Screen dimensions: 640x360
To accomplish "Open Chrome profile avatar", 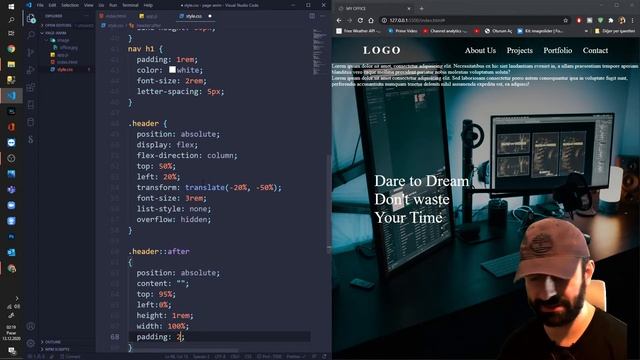I will (x=622, y=20).
